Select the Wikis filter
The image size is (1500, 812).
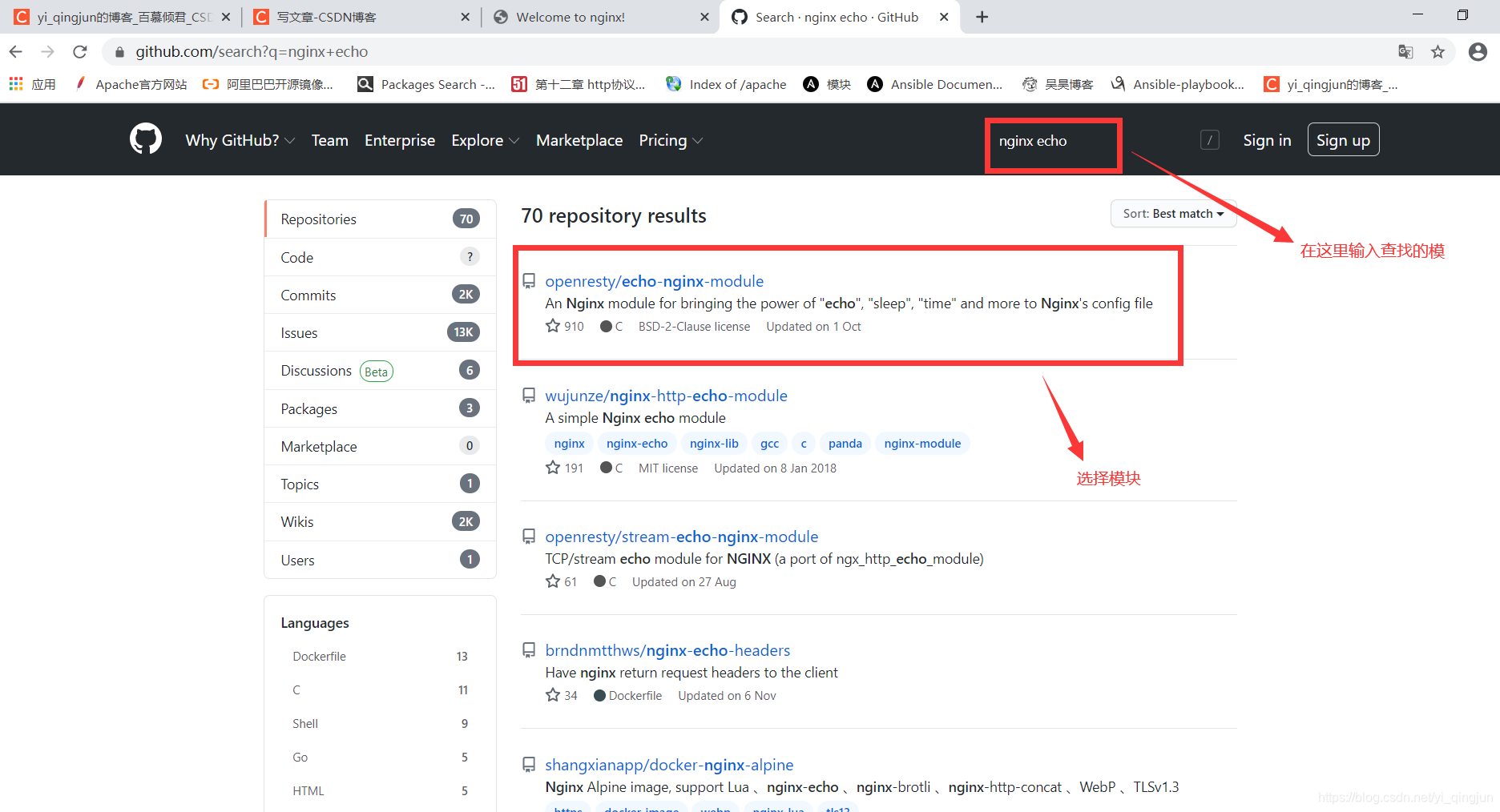point(381,521)
